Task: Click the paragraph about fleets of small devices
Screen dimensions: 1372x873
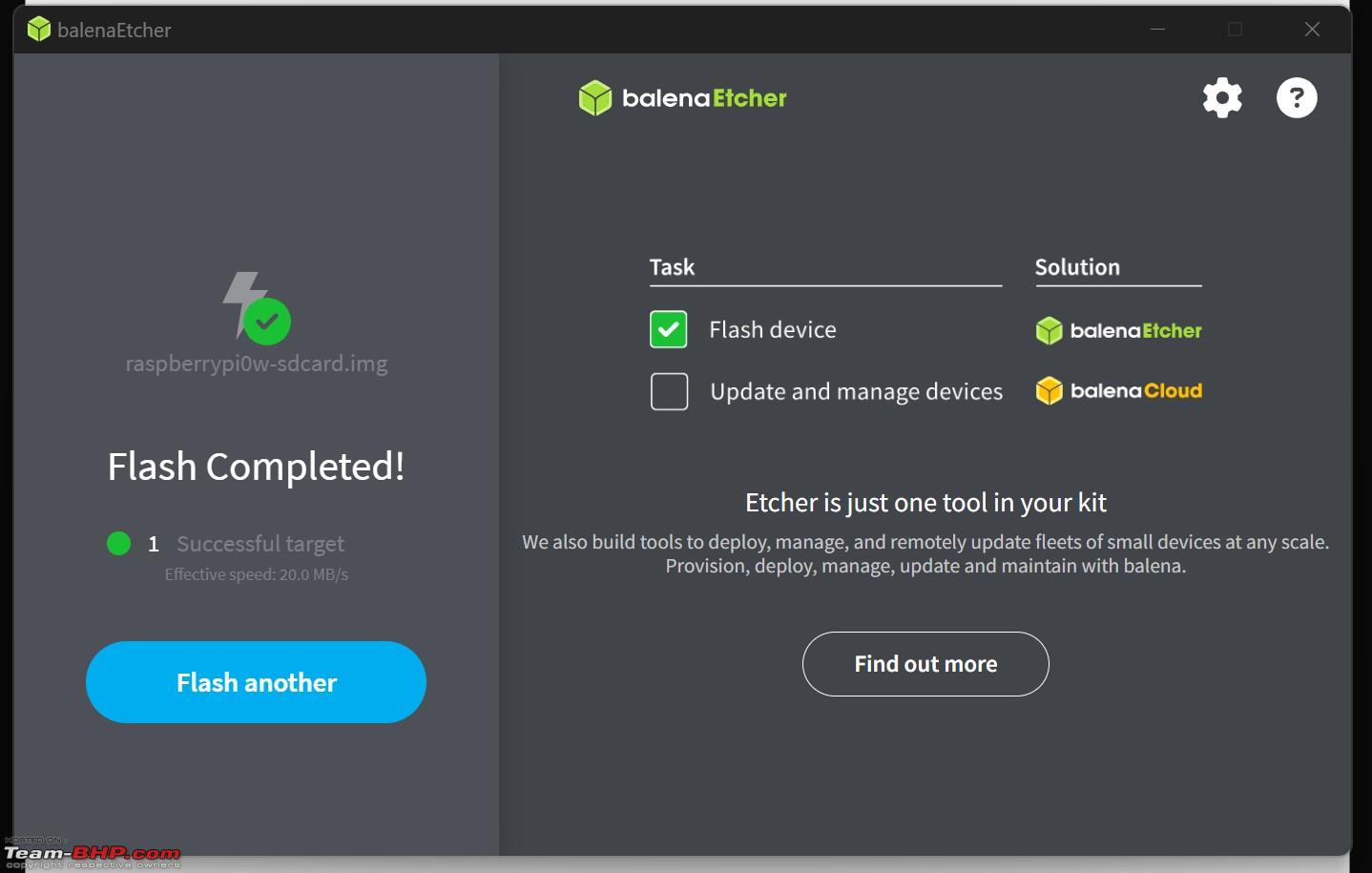Action: pos(925,553)
